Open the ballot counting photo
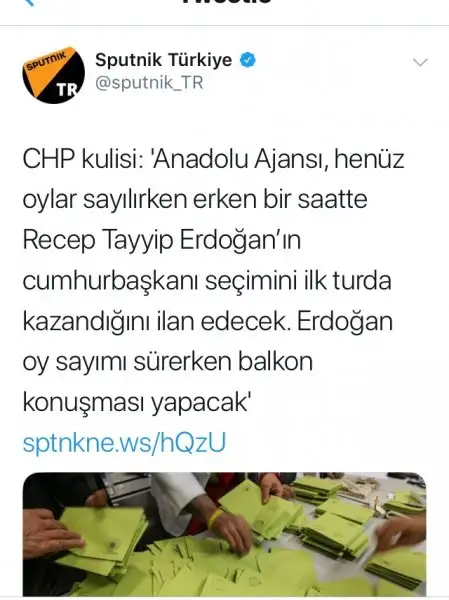The height and width of the screenshot is (600, 449). tap(224, 534)
